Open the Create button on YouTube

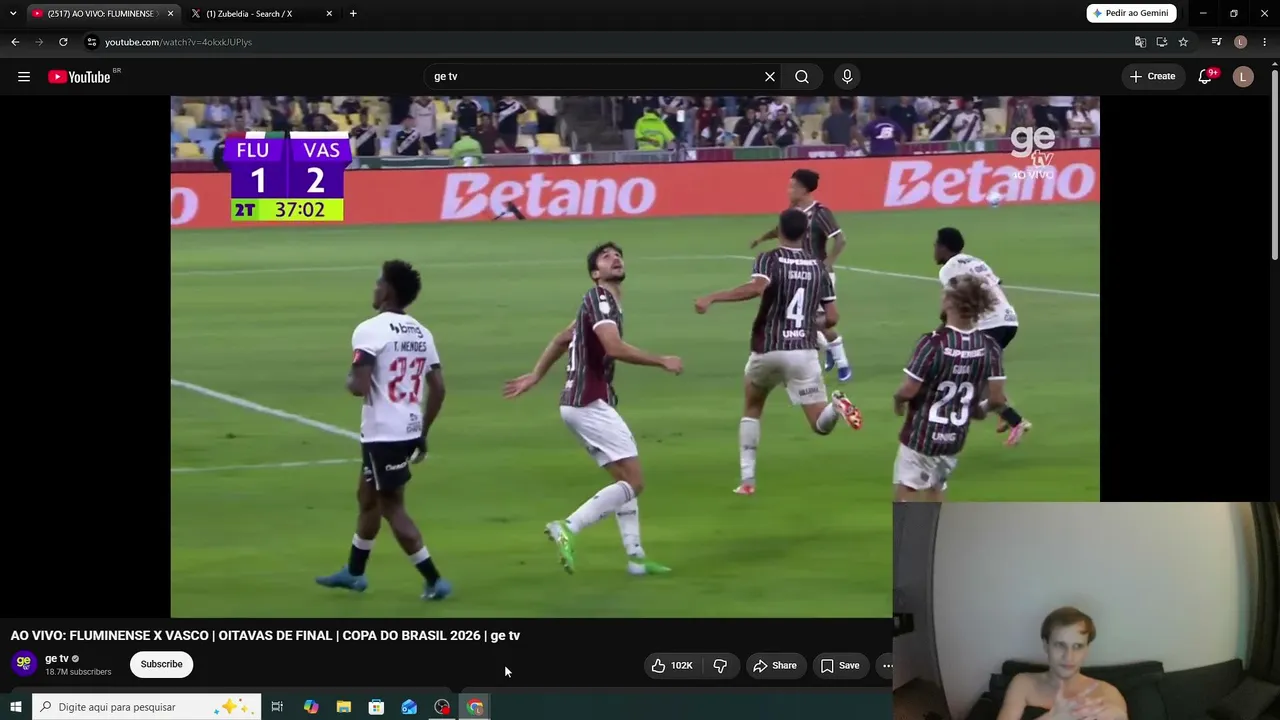click(x=1152, y=76)
